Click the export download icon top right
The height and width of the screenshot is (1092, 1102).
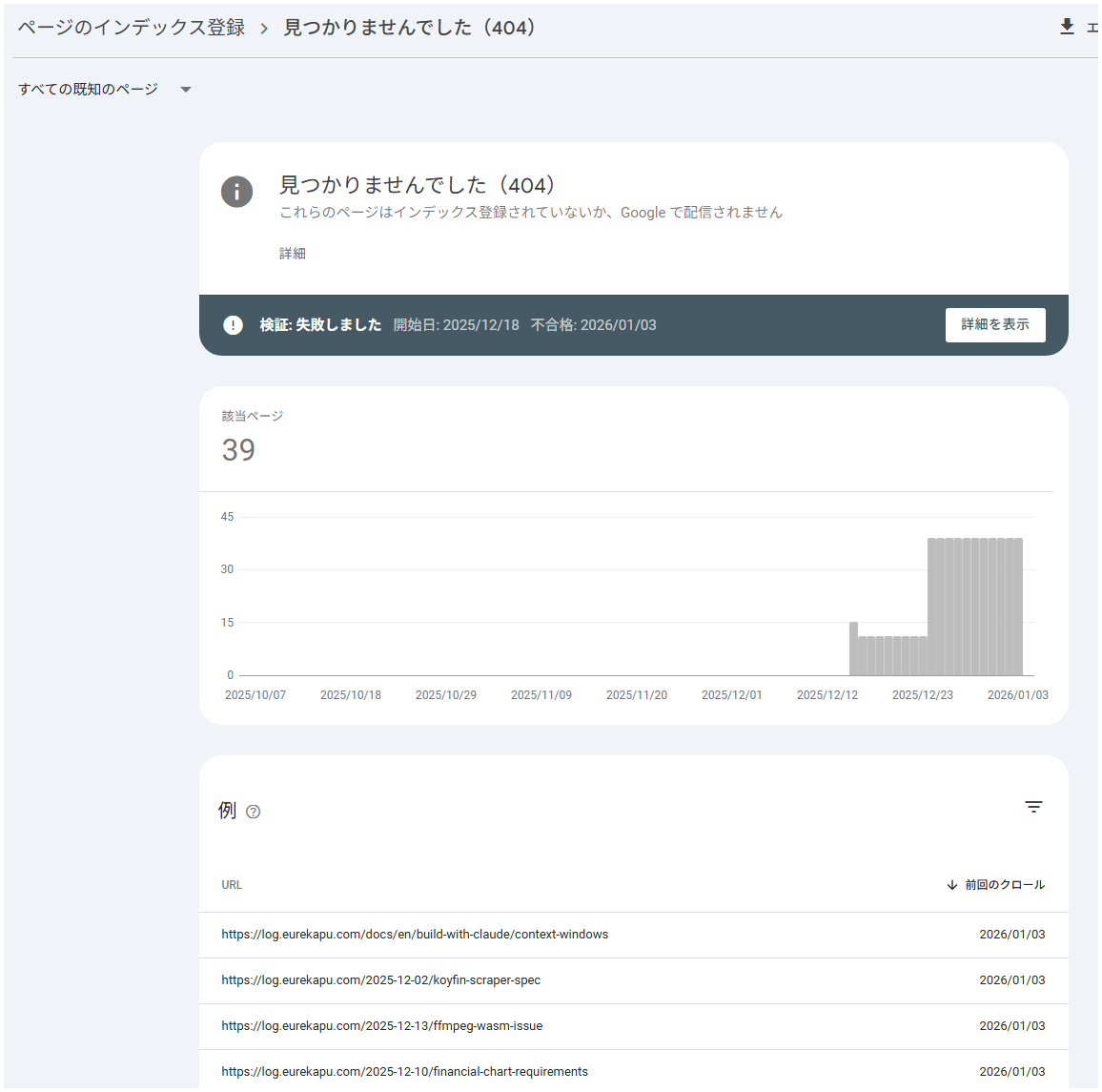tap(1068, 26)
